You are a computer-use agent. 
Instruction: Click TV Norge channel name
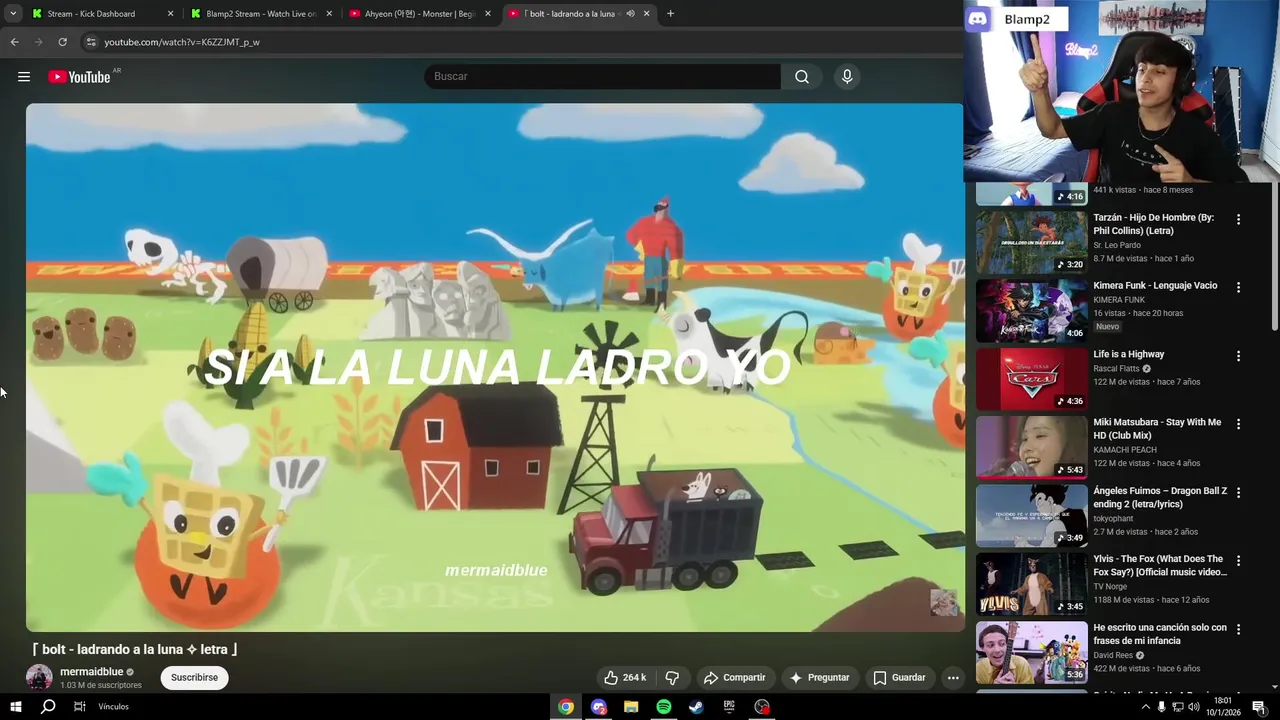click(1110, 587)
